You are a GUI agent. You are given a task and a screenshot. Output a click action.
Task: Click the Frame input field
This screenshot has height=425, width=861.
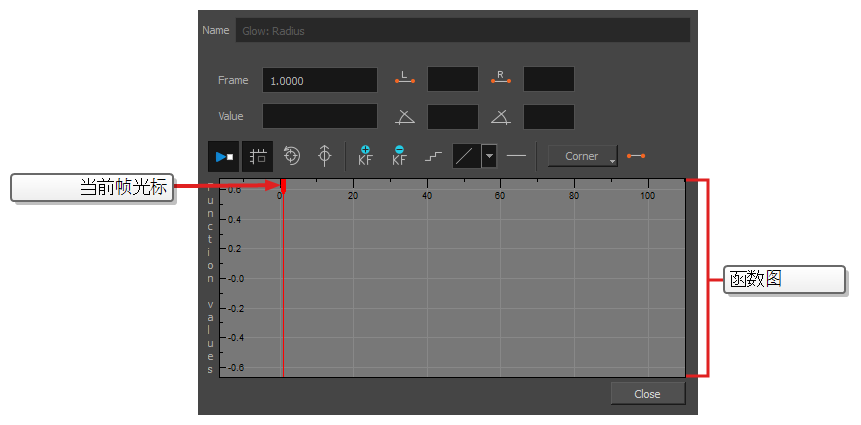[319, 80]
